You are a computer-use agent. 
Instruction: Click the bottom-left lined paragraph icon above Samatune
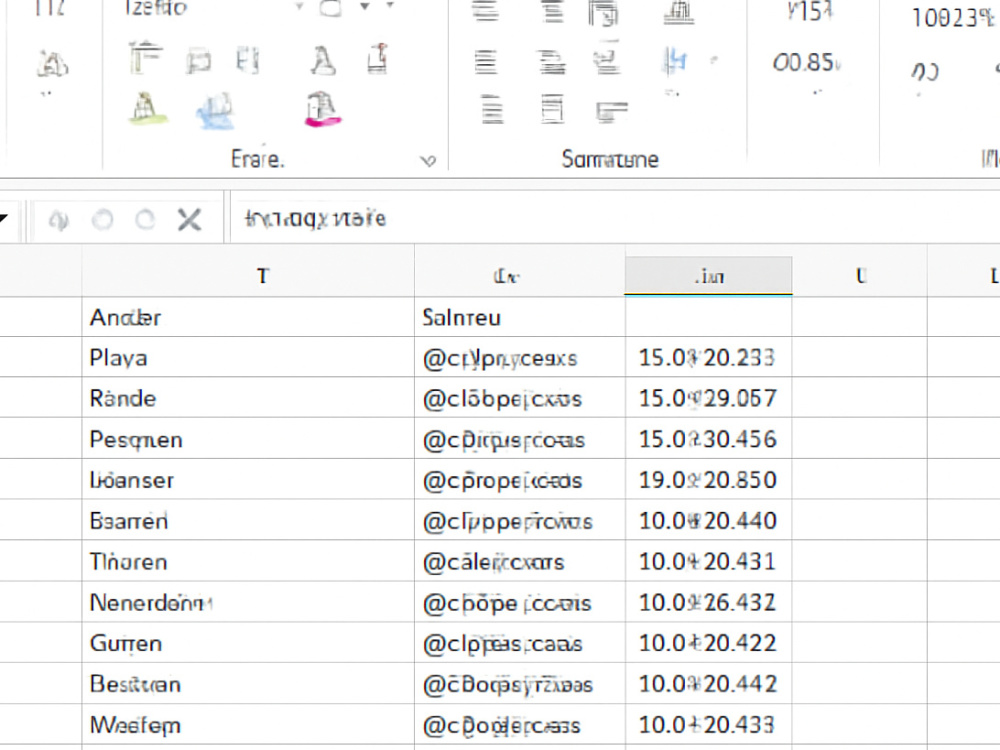click(x=492, y=108)
